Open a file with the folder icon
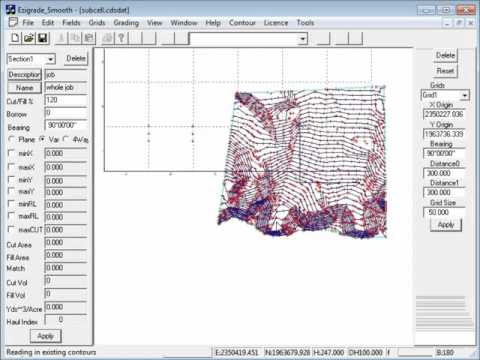This screenshot has width=480, height=360. tap(29, 38)
